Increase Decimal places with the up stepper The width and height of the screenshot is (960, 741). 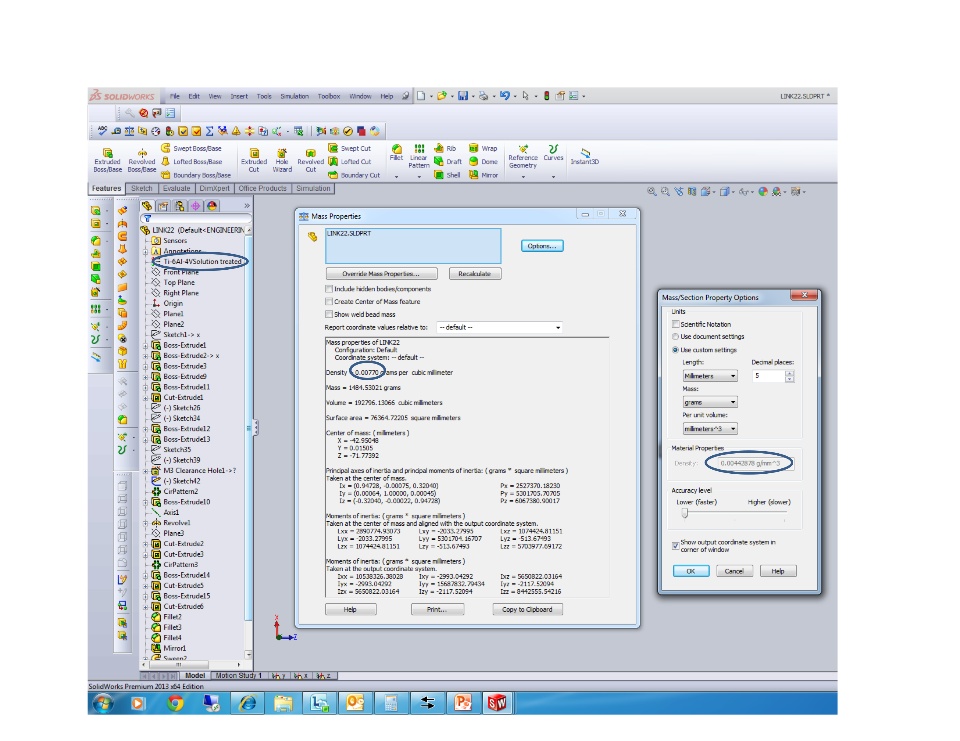click(789, 373)
